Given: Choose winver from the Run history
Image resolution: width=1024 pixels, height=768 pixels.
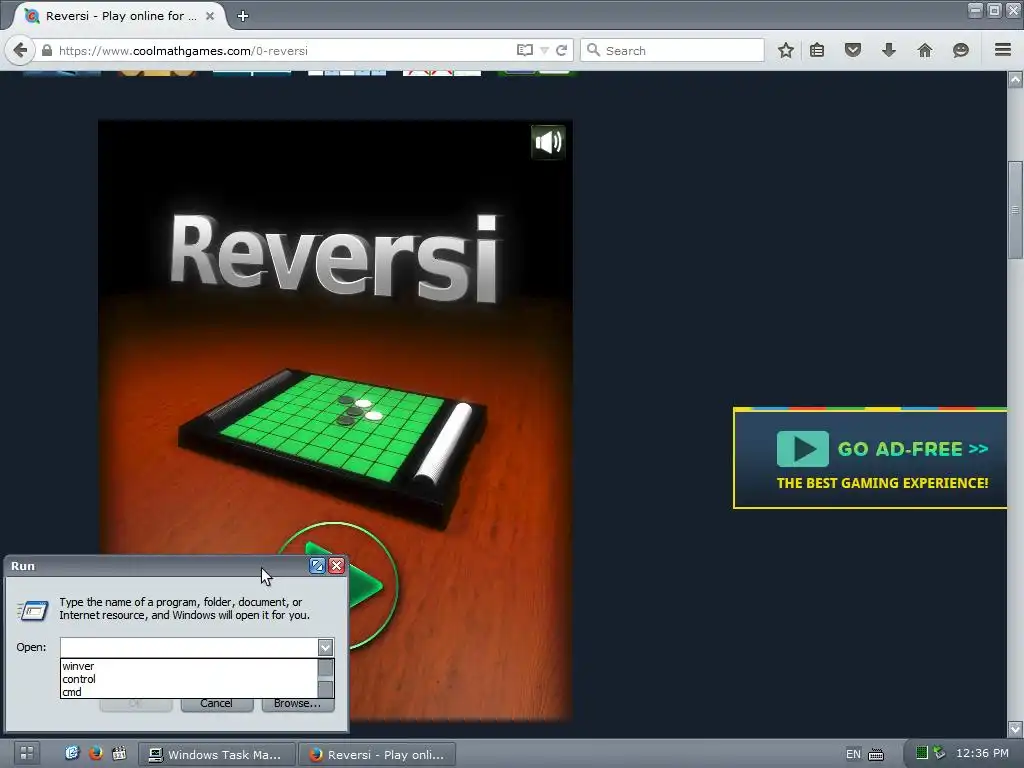Looking at the screenshot, I should 189,666.
